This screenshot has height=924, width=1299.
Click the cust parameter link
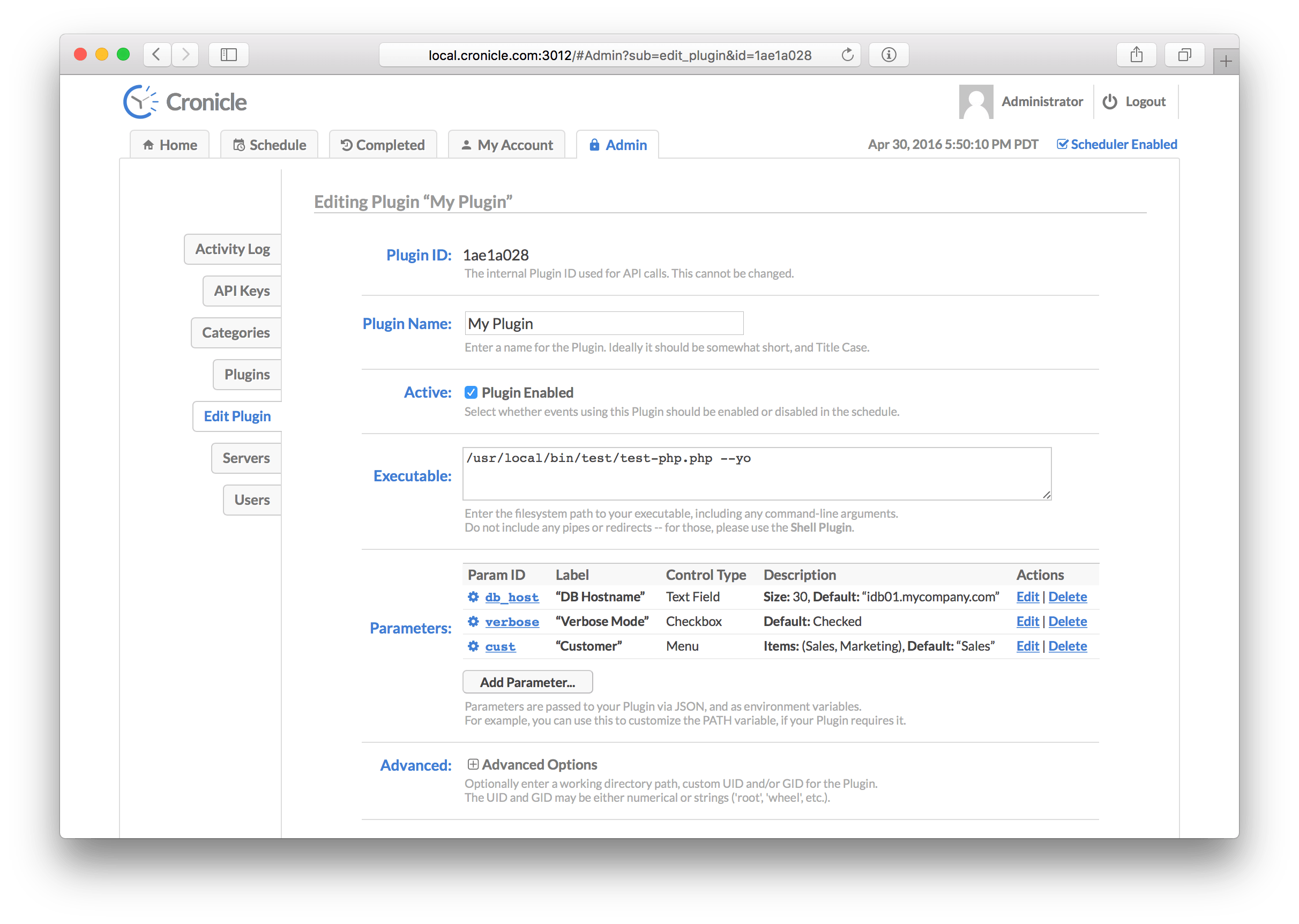tap(501, 647)
